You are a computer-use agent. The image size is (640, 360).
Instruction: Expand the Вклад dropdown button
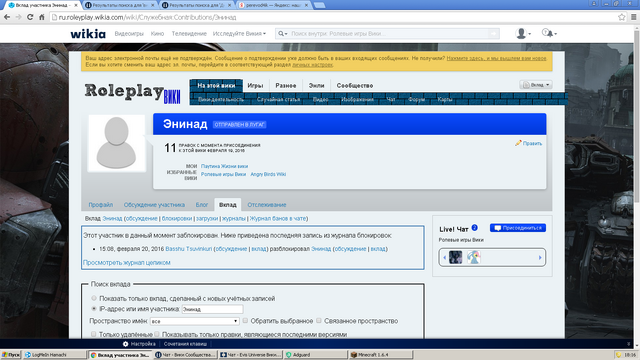click(536, 85)
